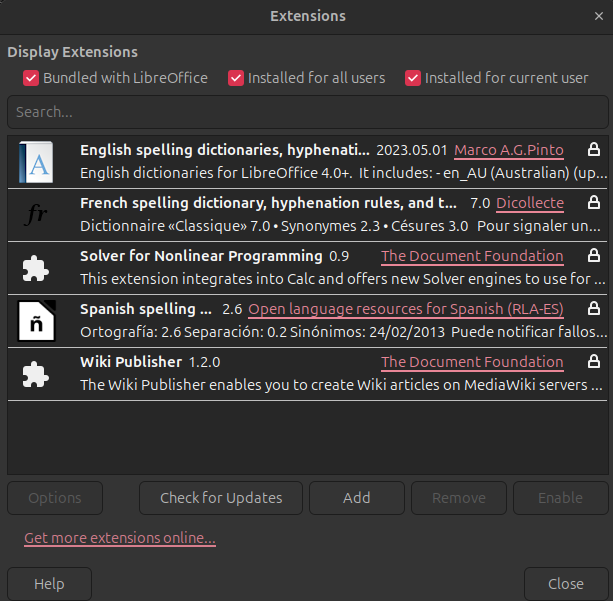Image resolution: width=613 pixels, height=601 pixels.
Task: Follow Get more extensions online link
Action: pos(120,539)
